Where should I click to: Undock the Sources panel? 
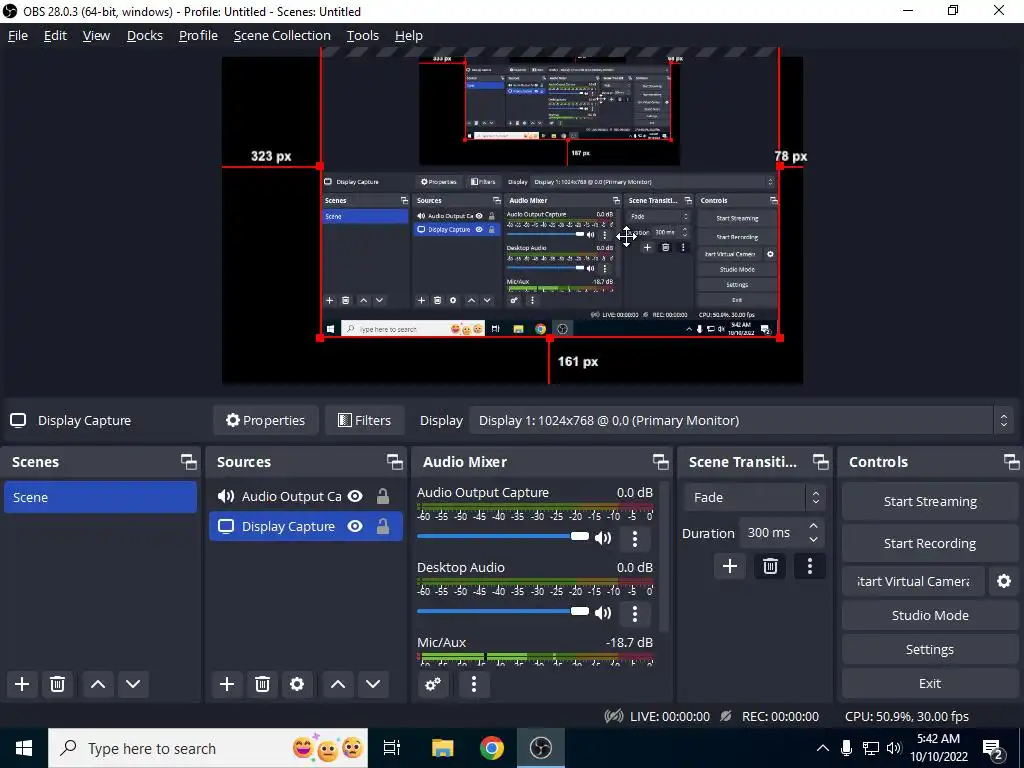pyautogui.click(x=394, y=462)
